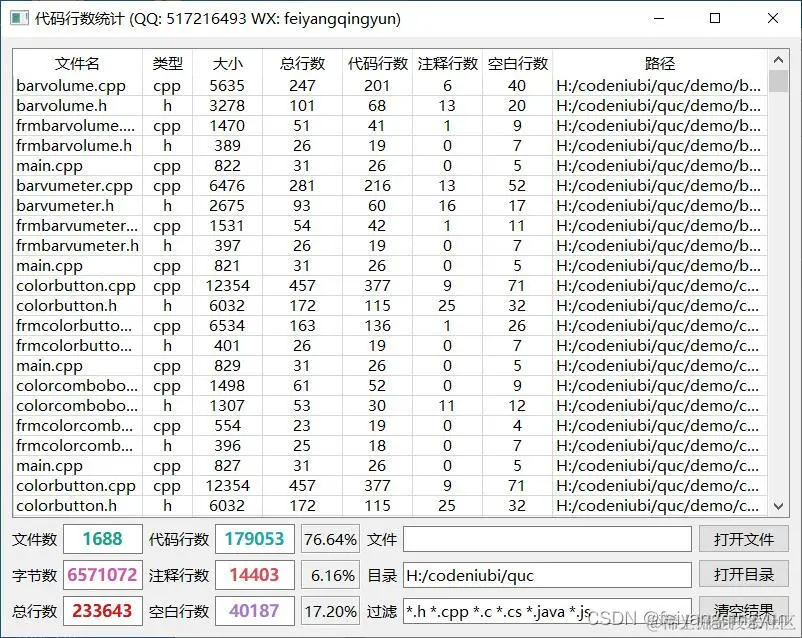Viewport: 802px width, 638px height.
Task: Select the barvolume.cpp file name cell
Action: coord(77,85)
